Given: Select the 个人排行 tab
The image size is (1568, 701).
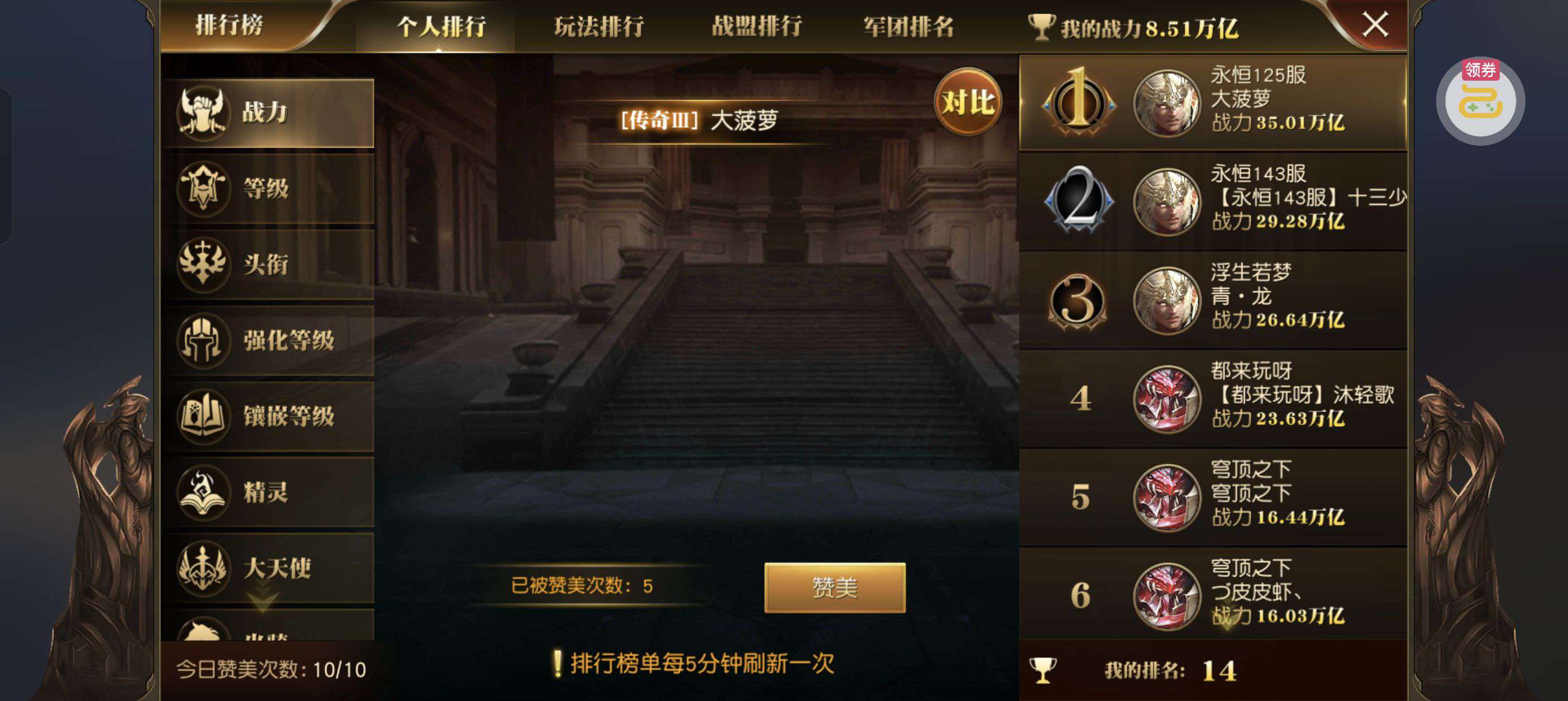Looking at the screenshot, I should [x=441, y=27].
